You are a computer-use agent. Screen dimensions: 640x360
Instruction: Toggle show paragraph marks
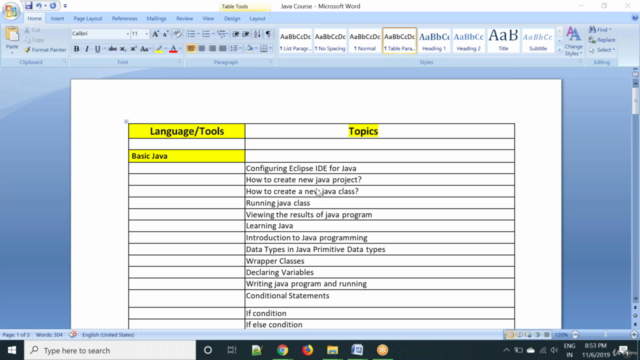pyautogui.click(x=268, y=34)
